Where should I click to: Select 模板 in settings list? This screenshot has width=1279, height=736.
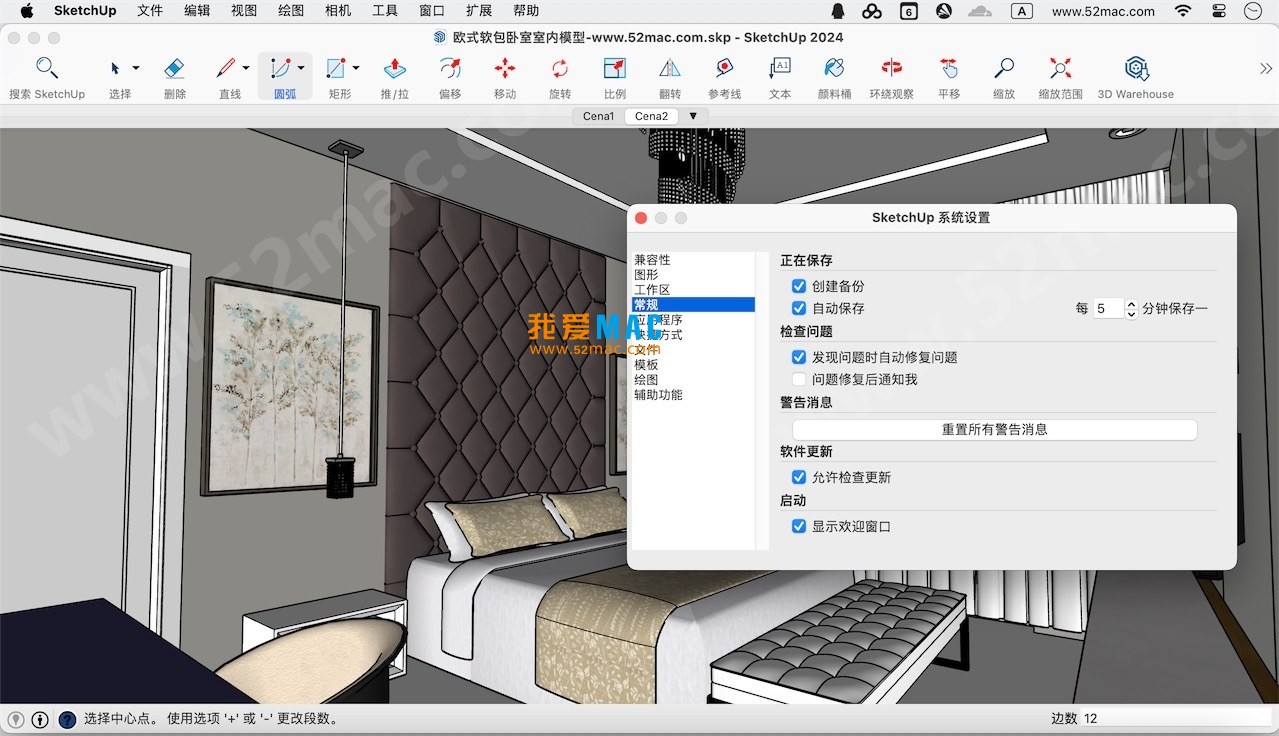click(694, 365)
